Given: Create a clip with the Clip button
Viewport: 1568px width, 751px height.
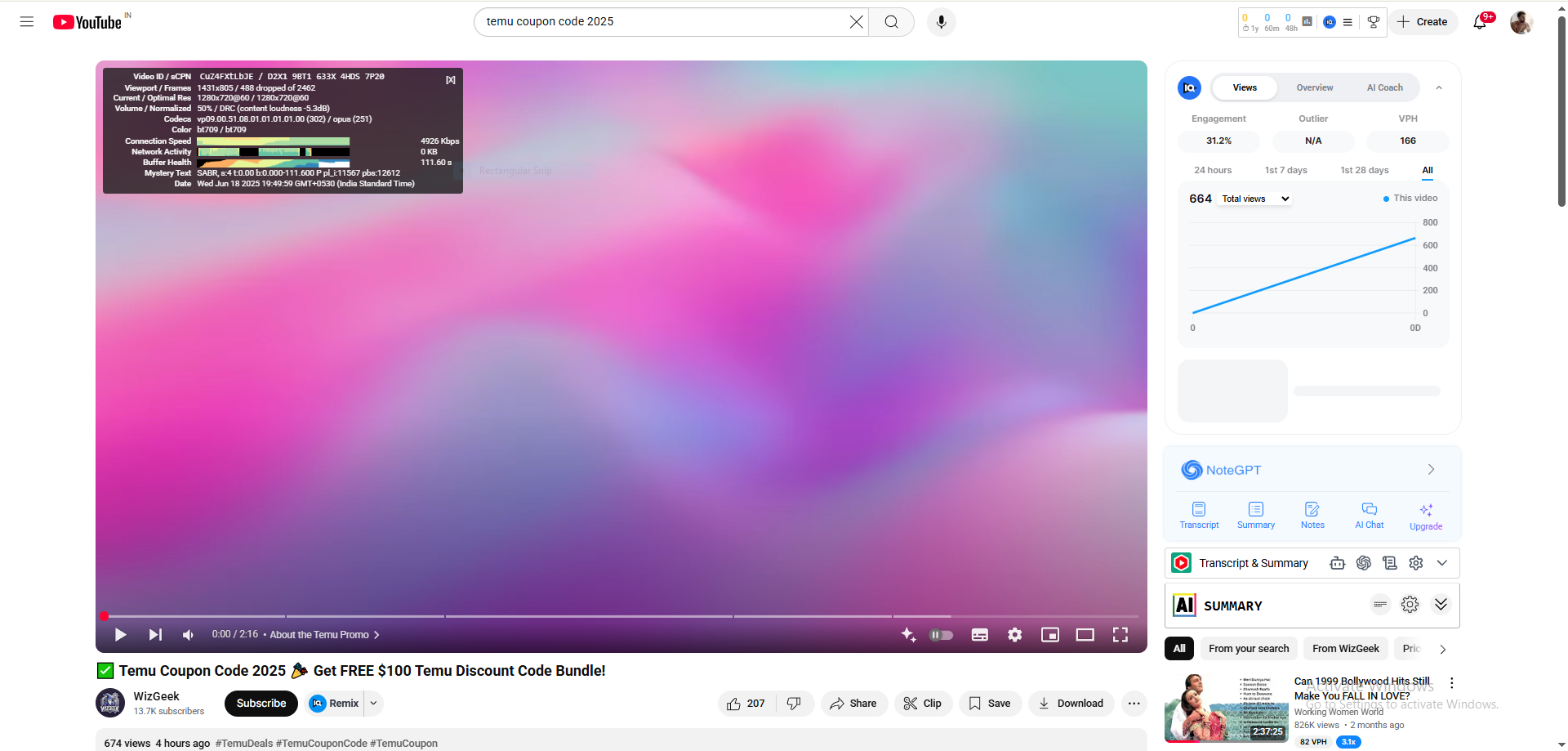Looking at the screenshot, I should [923, 704].
